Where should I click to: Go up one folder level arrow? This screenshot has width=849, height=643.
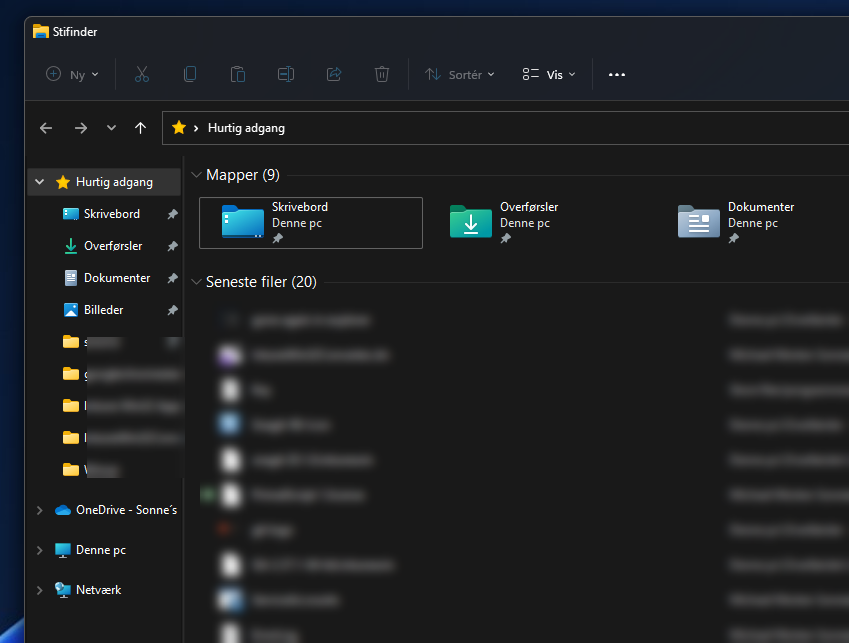(140, 128)
